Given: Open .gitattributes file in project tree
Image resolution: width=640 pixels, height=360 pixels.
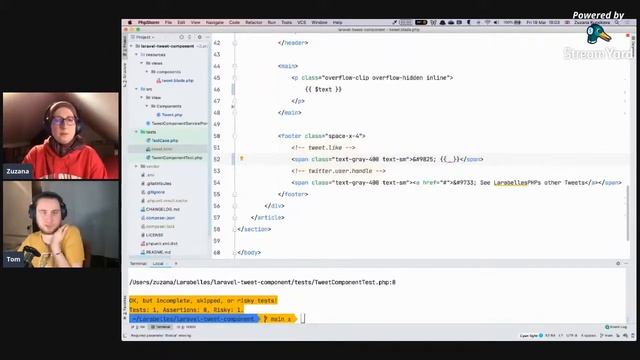Looking at the screenshot, I should [x=156, y=184].
